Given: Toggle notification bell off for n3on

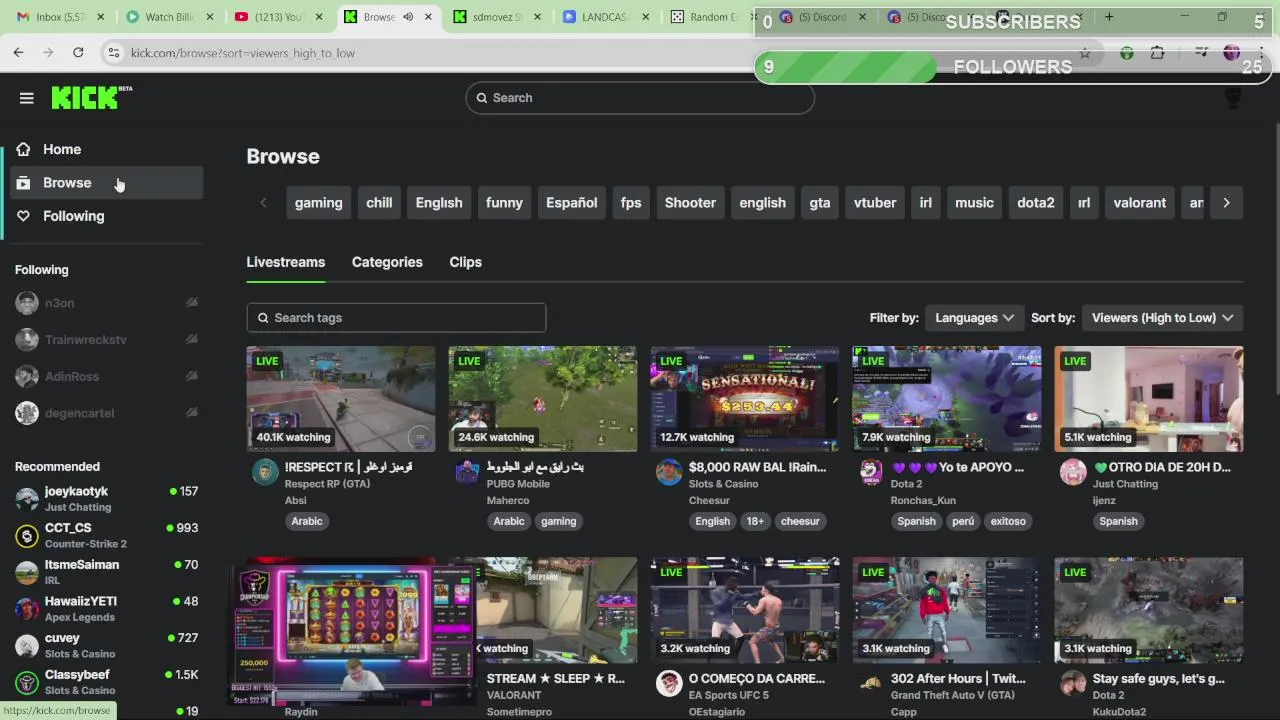Looking at the screenshot, I should (191, 303).
